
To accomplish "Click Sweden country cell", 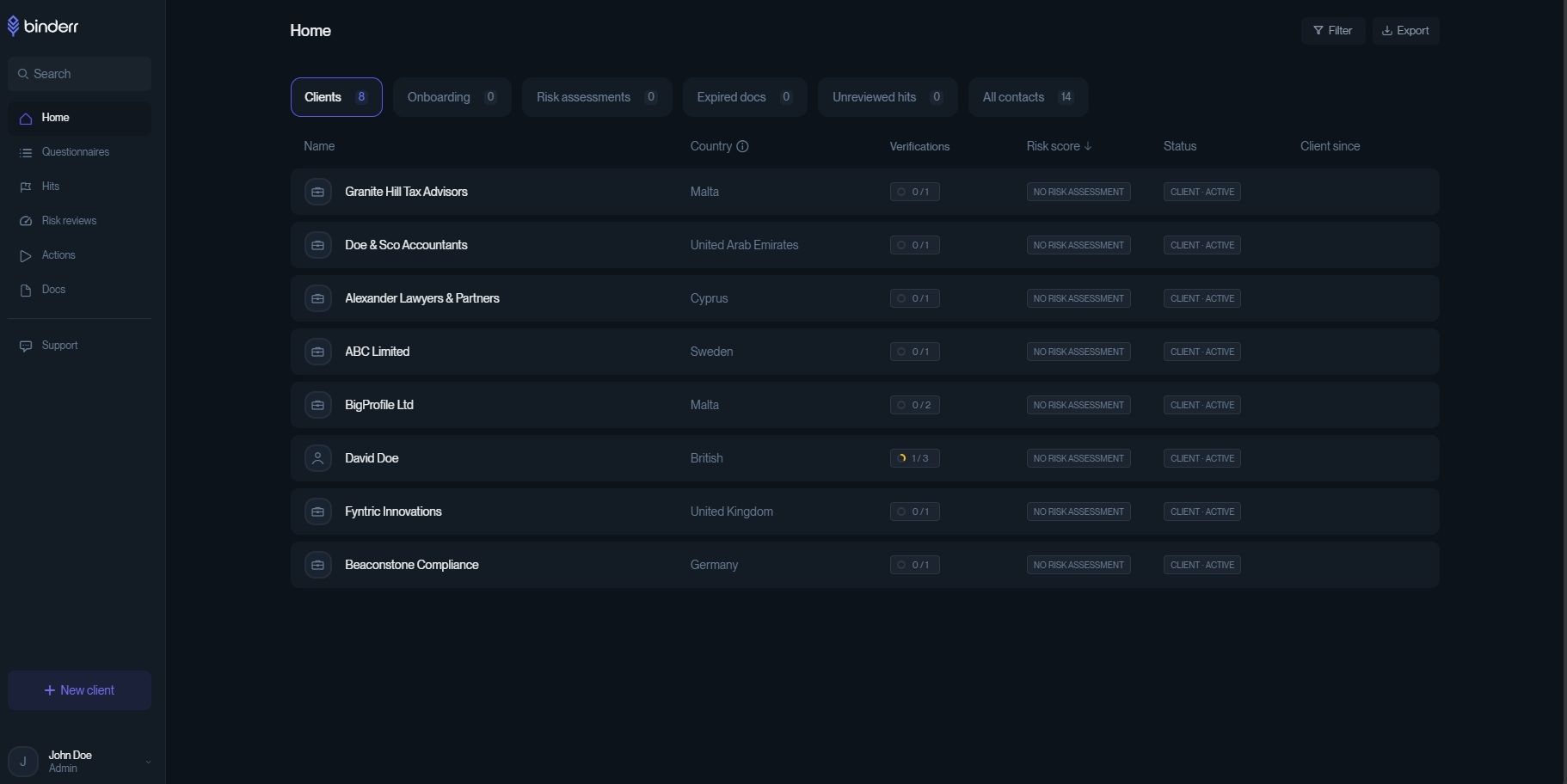I will (x=712, y=352).
